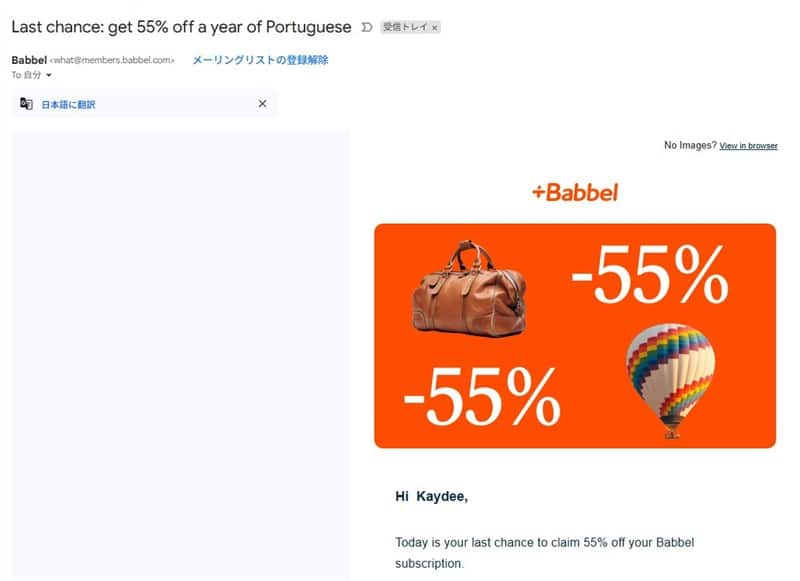
Task: Click the brown leather duffel bag image
Action: click(468, 288)
